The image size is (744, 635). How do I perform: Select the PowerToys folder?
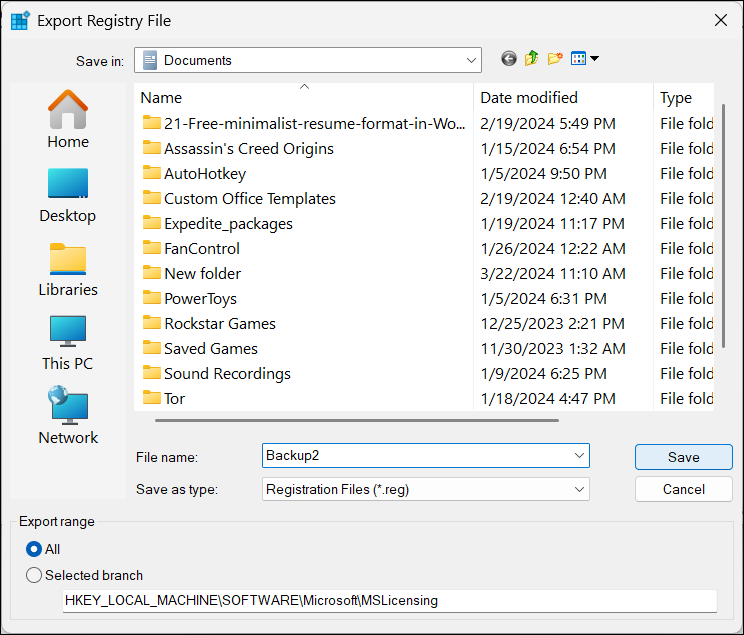click(x=200, y=298)
